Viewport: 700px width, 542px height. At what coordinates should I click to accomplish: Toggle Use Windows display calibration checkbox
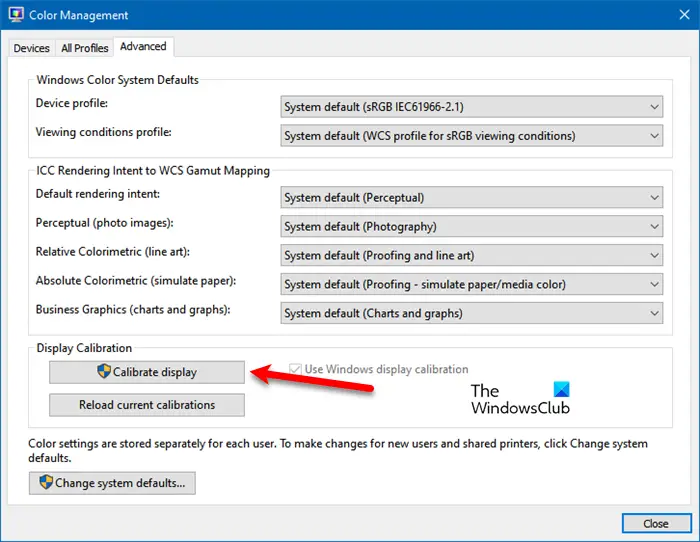point(295,370)
